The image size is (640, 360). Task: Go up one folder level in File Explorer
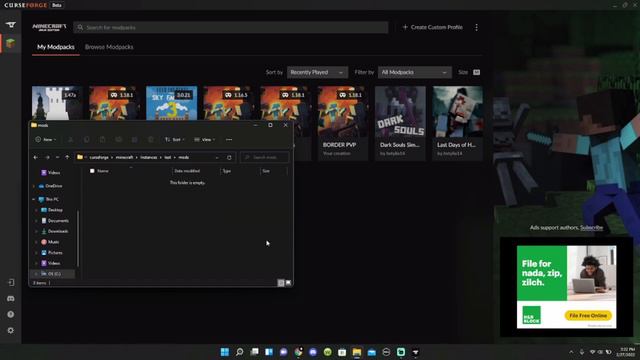67,157
